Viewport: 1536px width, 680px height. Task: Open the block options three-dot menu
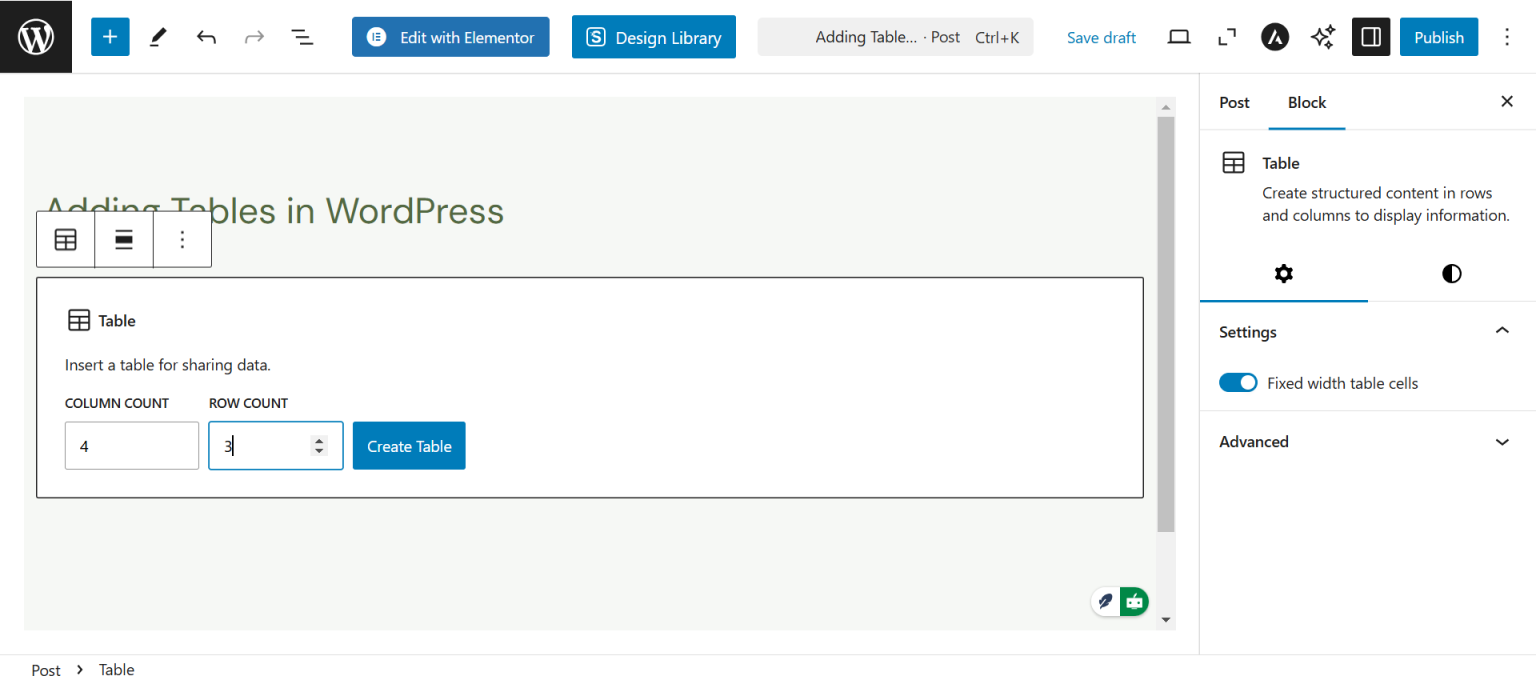pos(182,239)
